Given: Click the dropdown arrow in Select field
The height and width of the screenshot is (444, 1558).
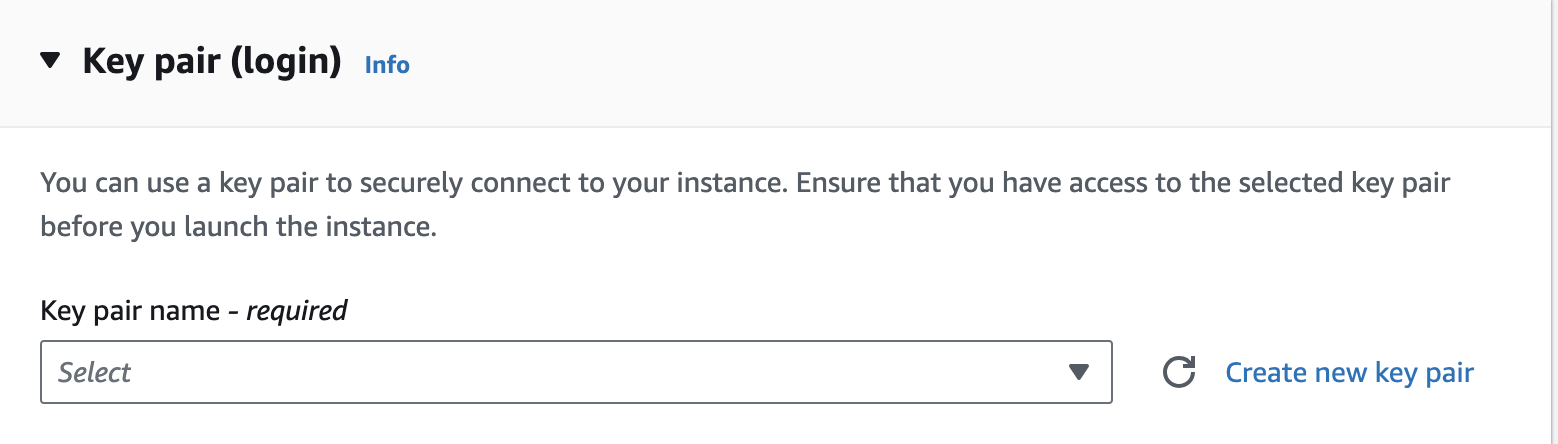Looking at the screenshot, I should click(x=1078, y=373).
